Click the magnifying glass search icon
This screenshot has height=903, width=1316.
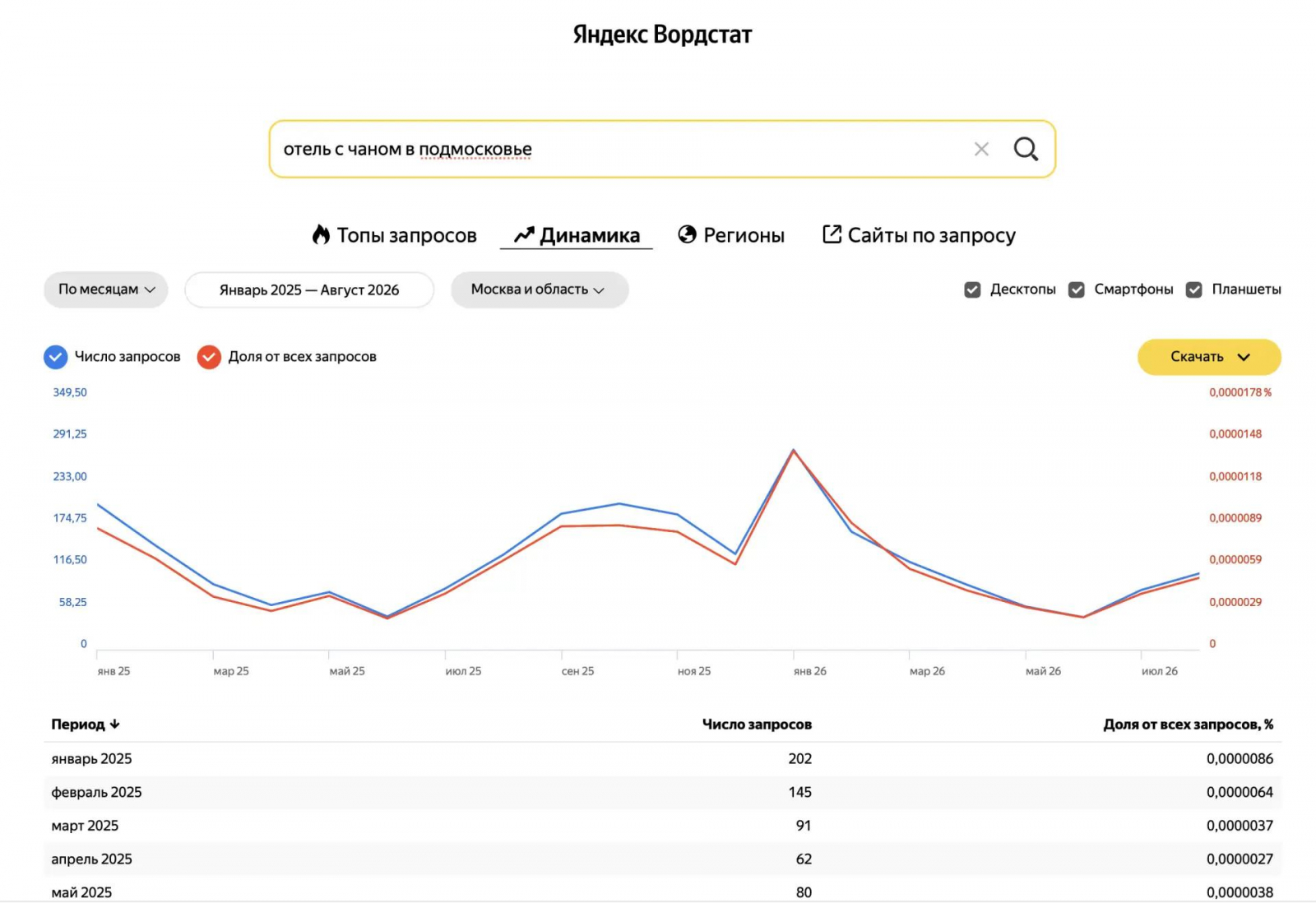1026,149
